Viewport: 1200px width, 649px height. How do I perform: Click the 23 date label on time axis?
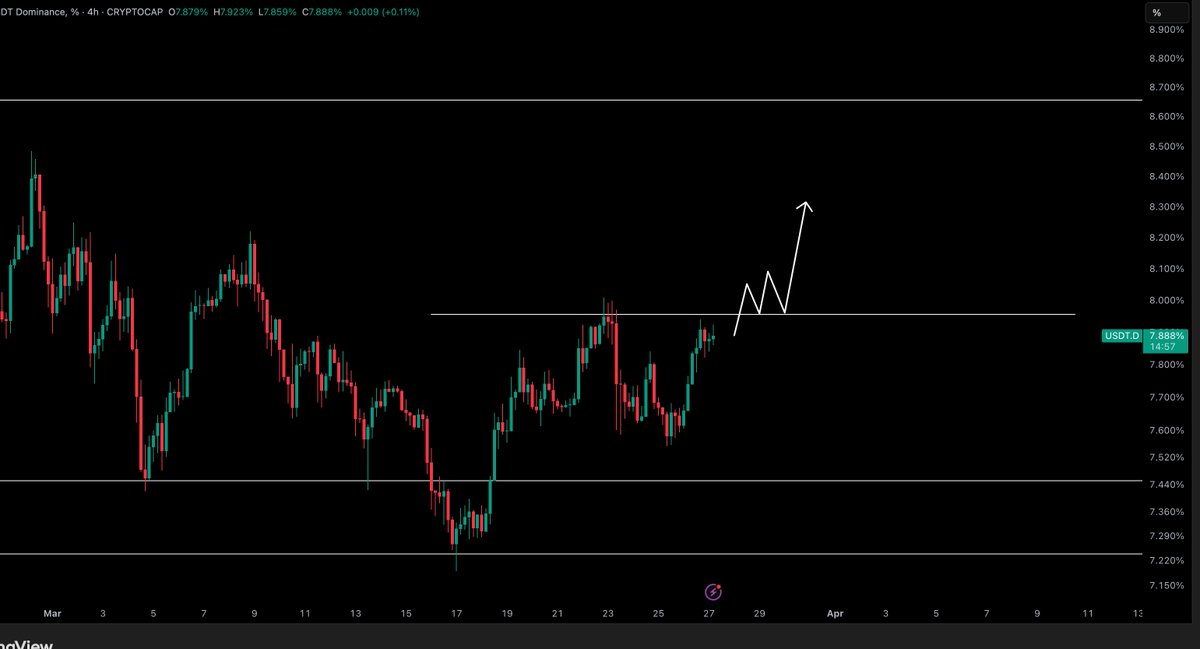607,613
